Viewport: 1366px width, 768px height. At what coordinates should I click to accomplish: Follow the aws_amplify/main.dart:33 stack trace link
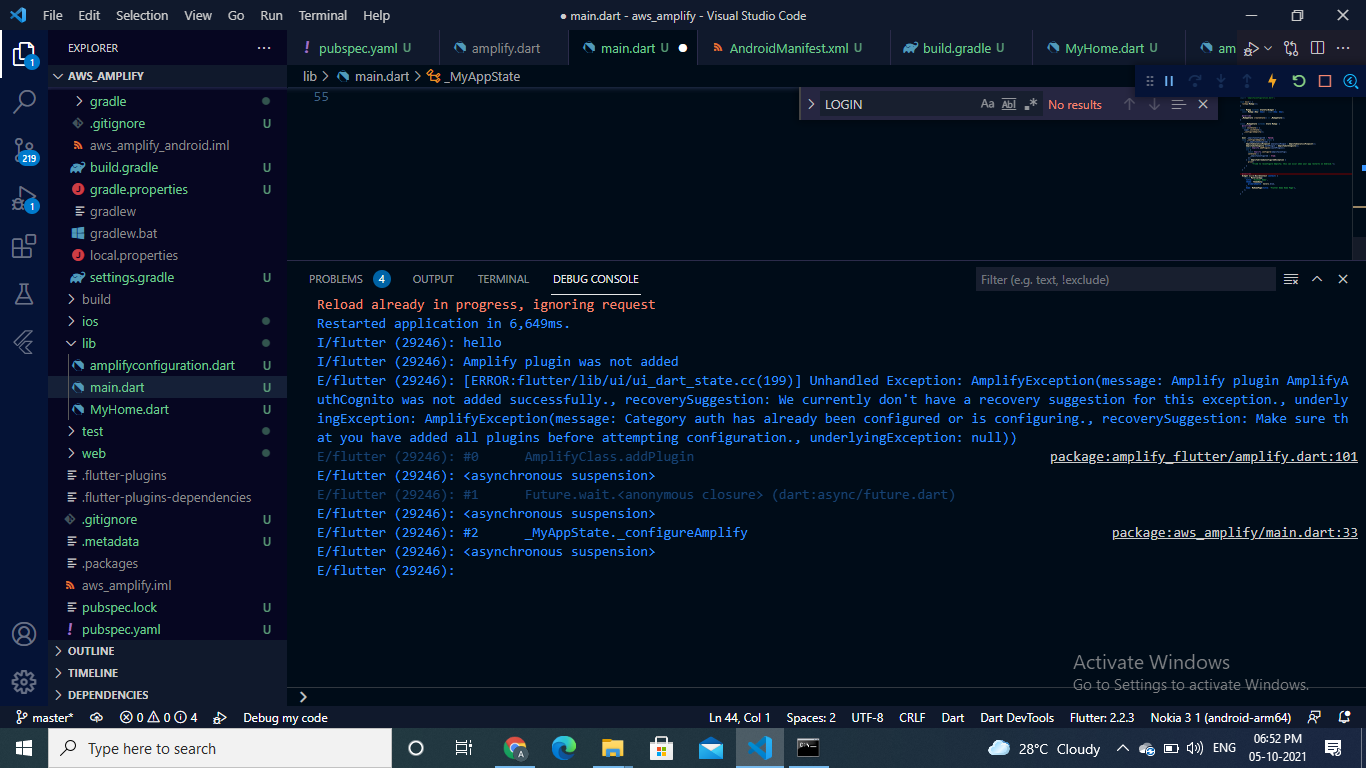pos(1235,532)
